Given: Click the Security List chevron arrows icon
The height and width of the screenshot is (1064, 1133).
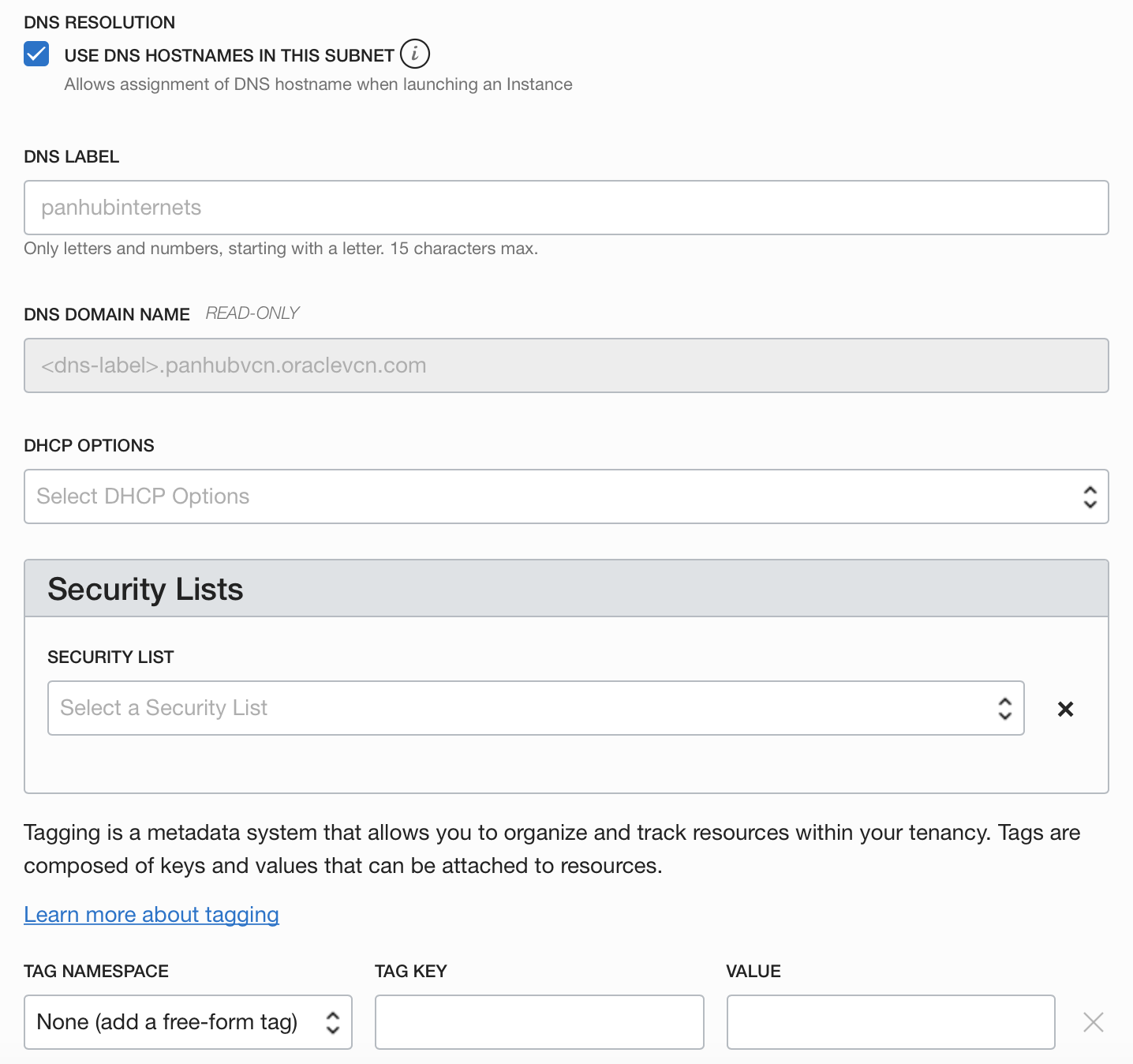Looking at the screenshot, I should pyautogui.click(x=1004, y=708).
